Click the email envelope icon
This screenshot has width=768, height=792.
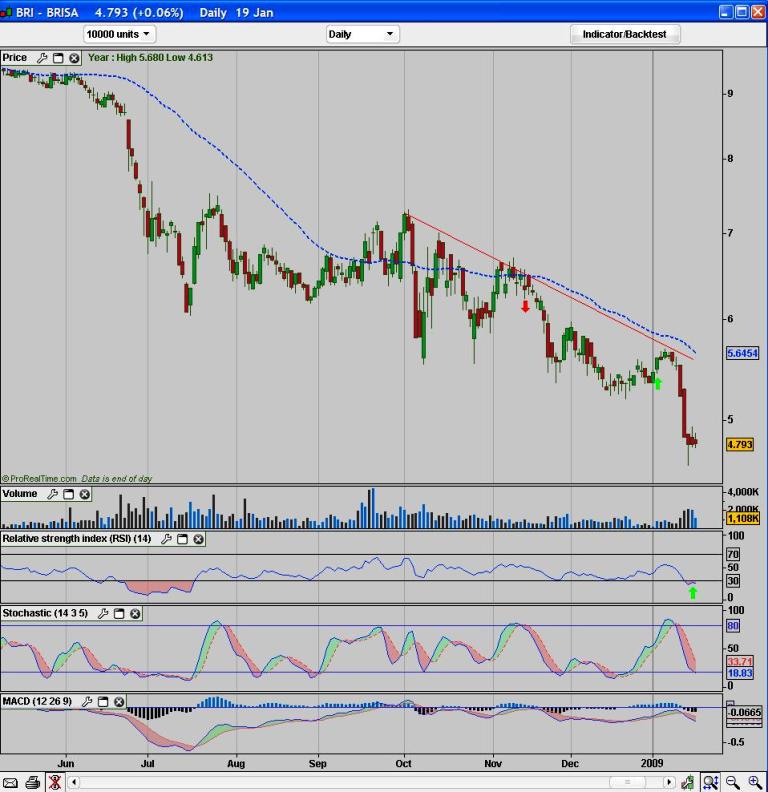pyautogui.click(x=10, y=782)
